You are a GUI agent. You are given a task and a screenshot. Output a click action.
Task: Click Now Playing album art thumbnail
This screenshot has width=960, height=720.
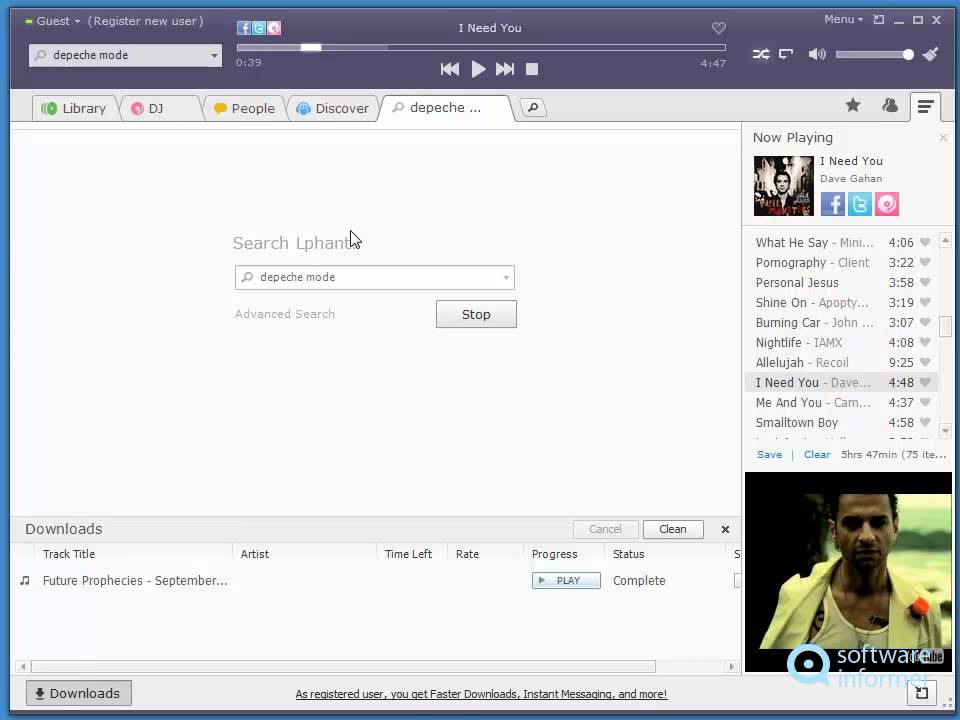pyautogui.click(x=783, y=186)
